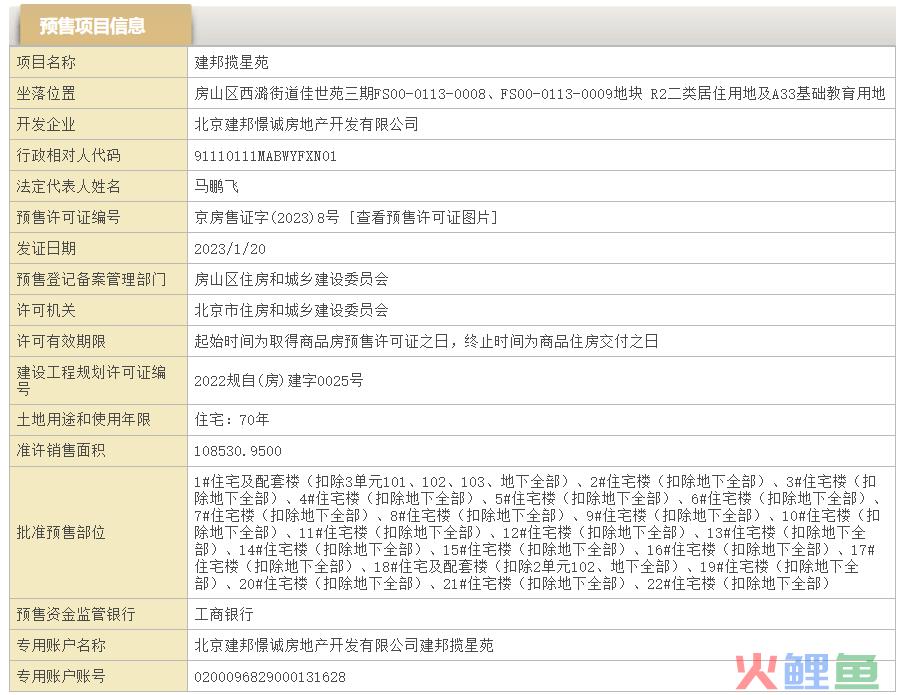Select the 准许销售面积 label

point(61,451)
